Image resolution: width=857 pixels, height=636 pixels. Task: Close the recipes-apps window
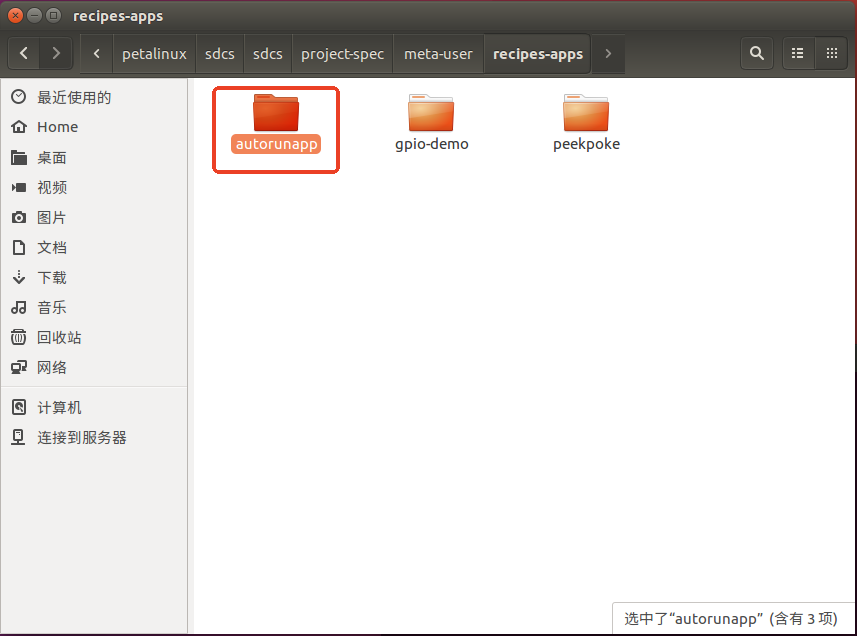tap(15, 16)
